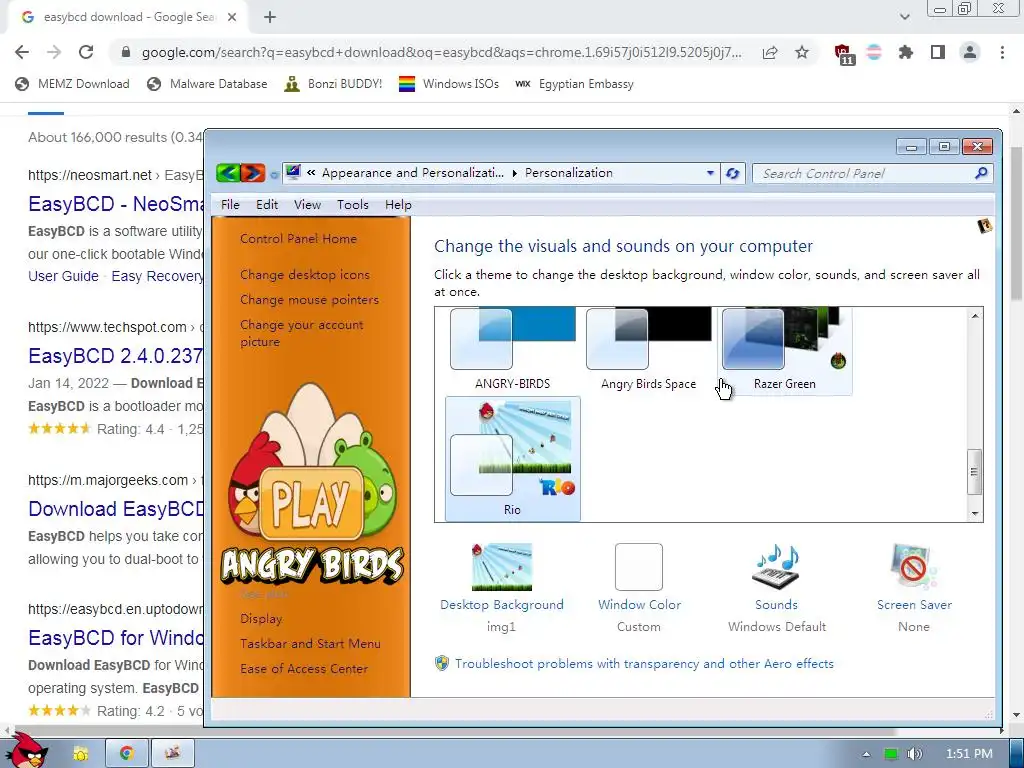This screenshot has height=768, width=1024.
Task: Open Chrome extensions puzzle icon
Action: 906,52
